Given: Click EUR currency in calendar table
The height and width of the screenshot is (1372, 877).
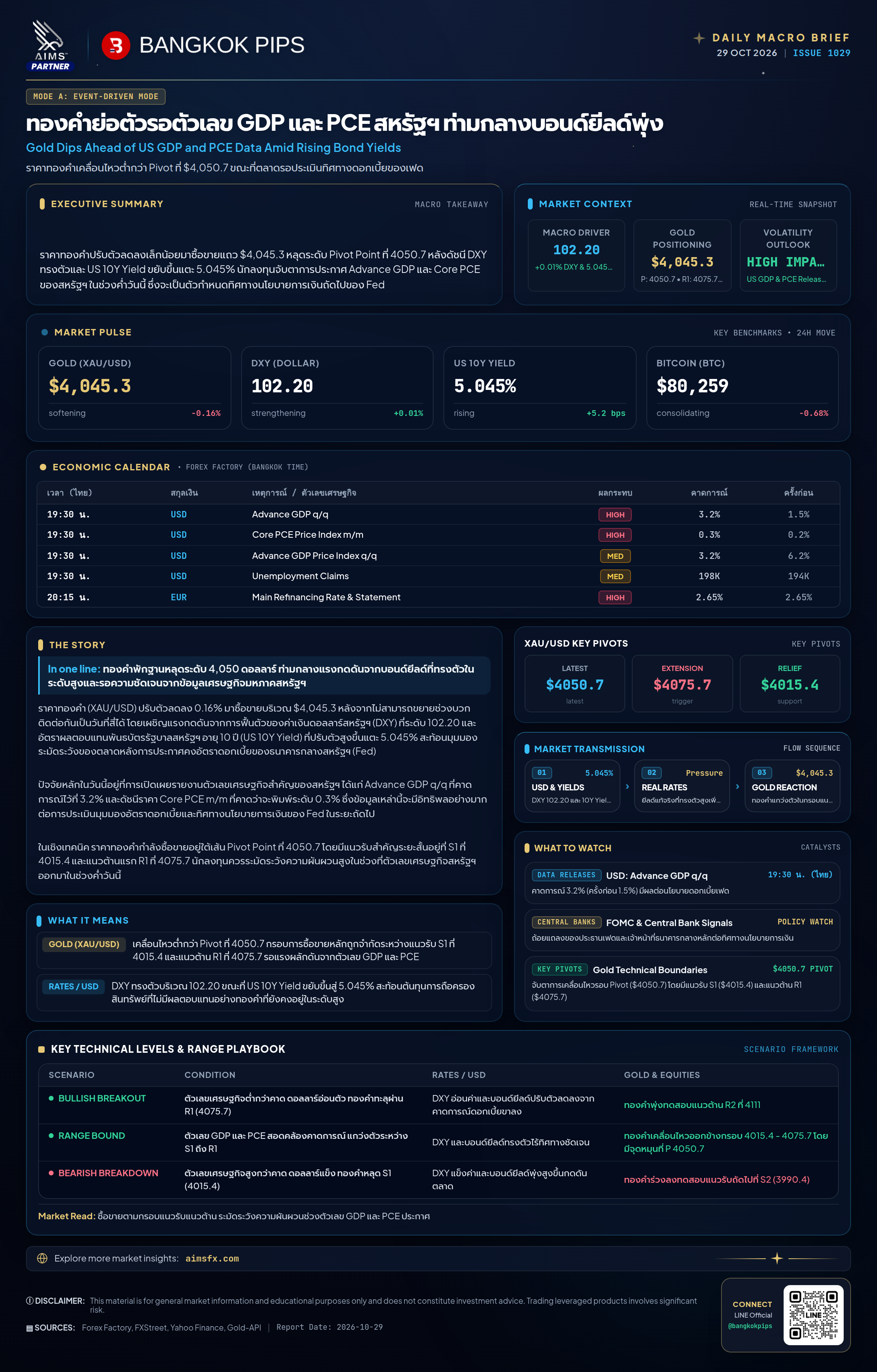Looking at the screenshot, I should point(178,597).
